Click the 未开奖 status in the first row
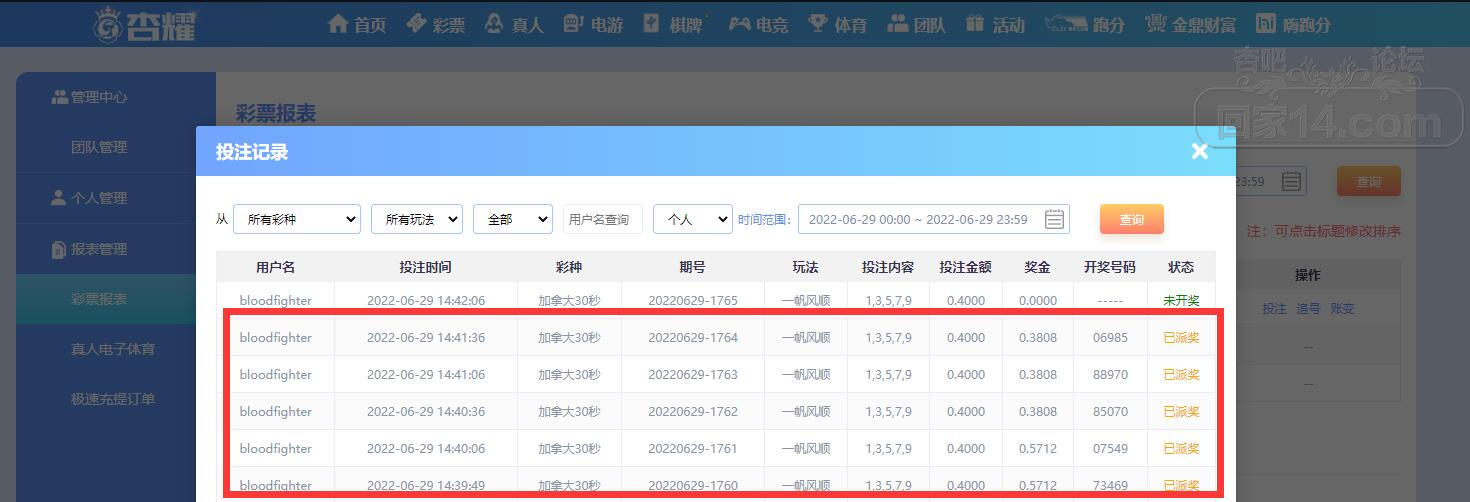 (x=1181, y=300)
